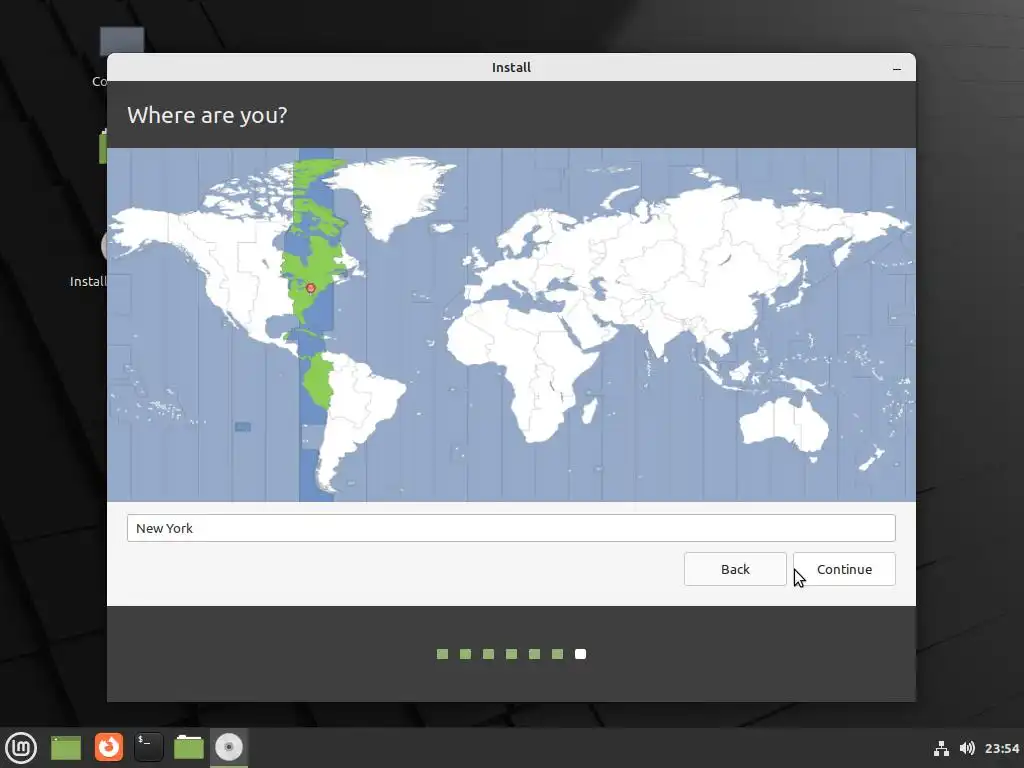Open network connections tray icon

941,748
